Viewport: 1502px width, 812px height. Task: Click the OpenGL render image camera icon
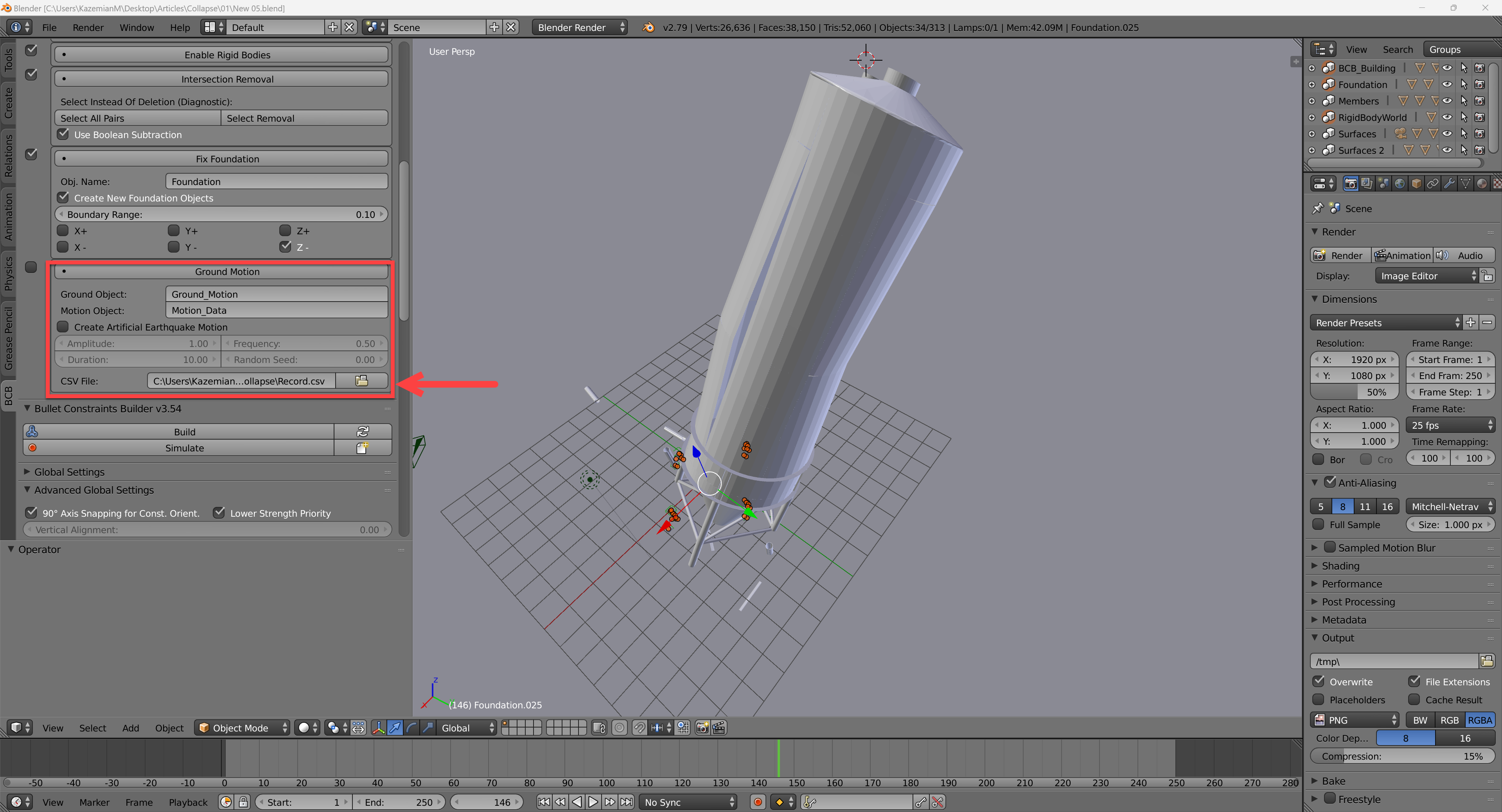pyautogui.click(x=702, y=728)
